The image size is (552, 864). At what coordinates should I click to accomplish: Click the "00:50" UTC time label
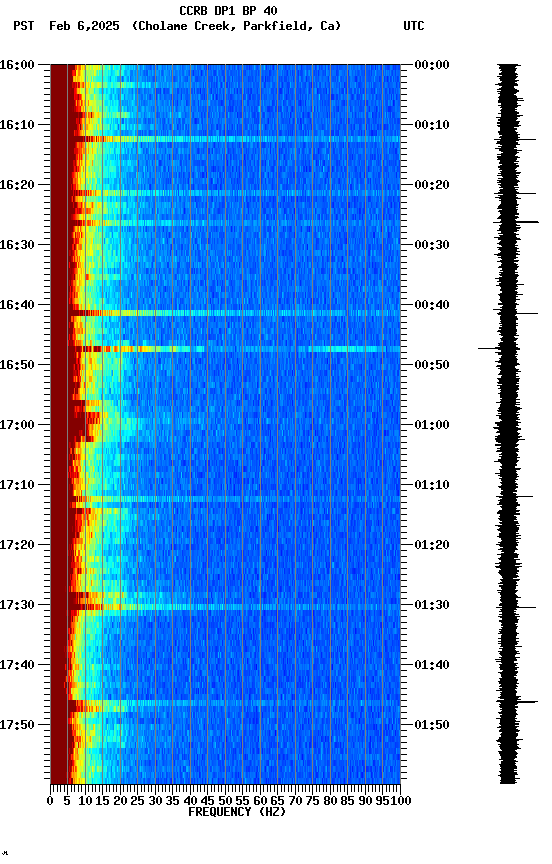pyautogui.click(x=432, y=365)
